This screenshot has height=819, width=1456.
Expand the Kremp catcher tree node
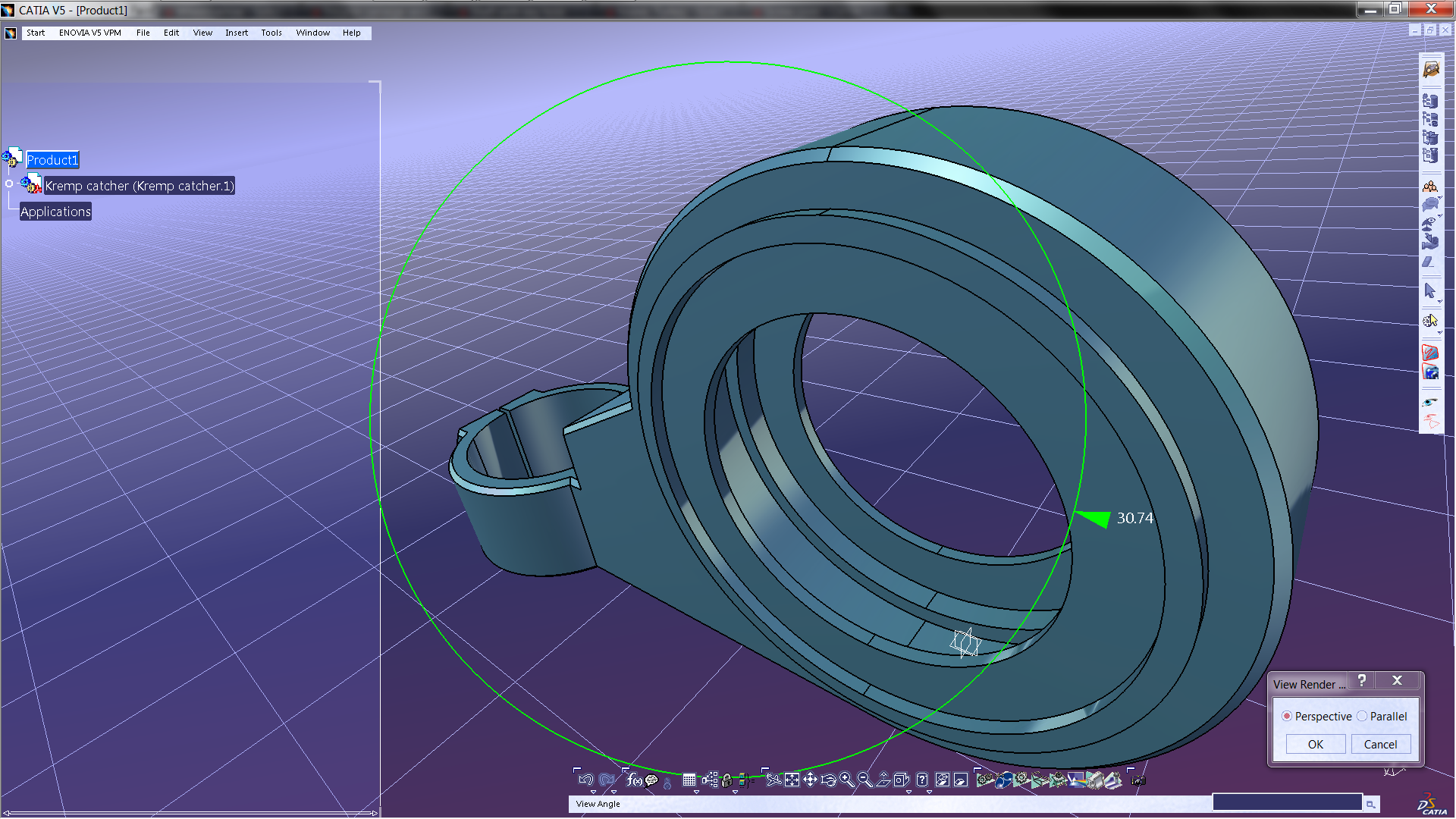[x=9, y=184]
